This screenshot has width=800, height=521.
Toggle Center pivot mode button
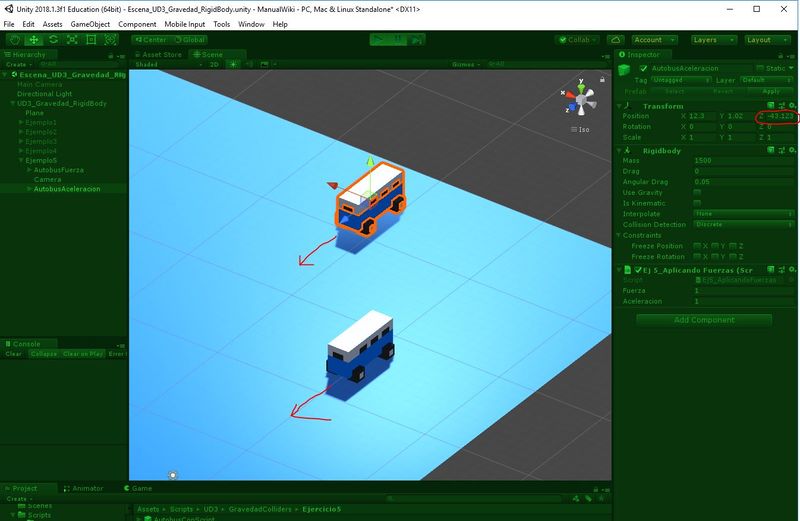(x=151, y=40)
